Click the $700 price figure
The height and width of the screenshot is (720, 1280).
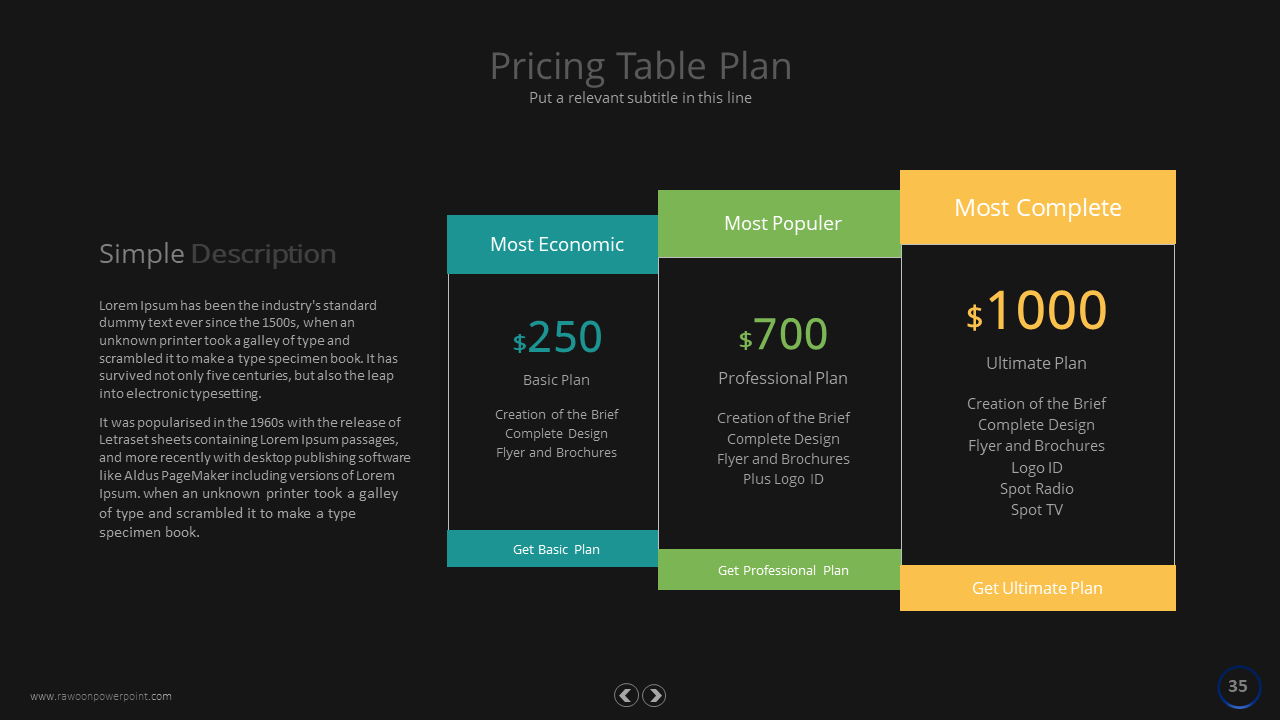783,335
